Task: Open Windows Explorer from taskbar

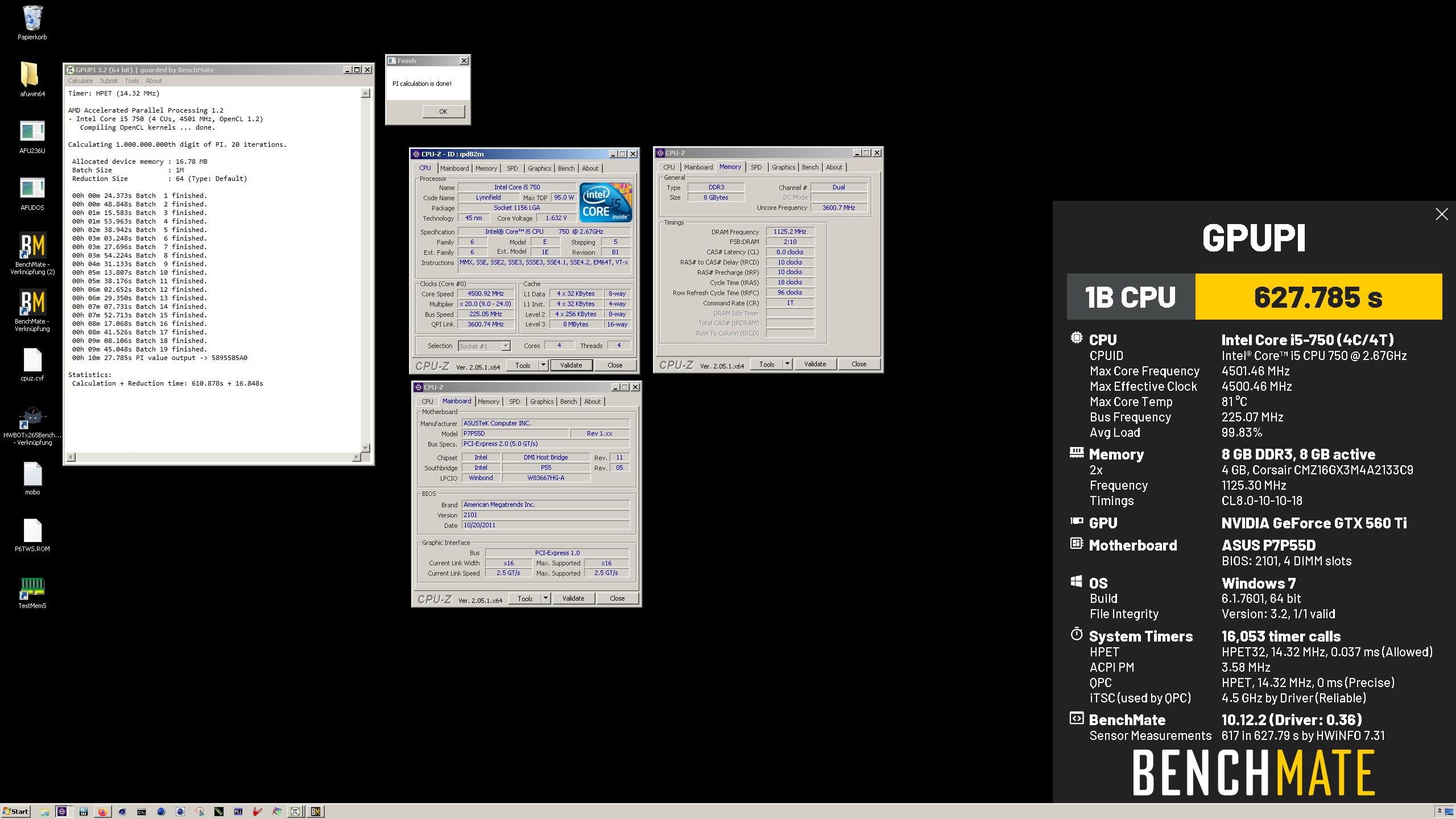Action: point(44,812)
